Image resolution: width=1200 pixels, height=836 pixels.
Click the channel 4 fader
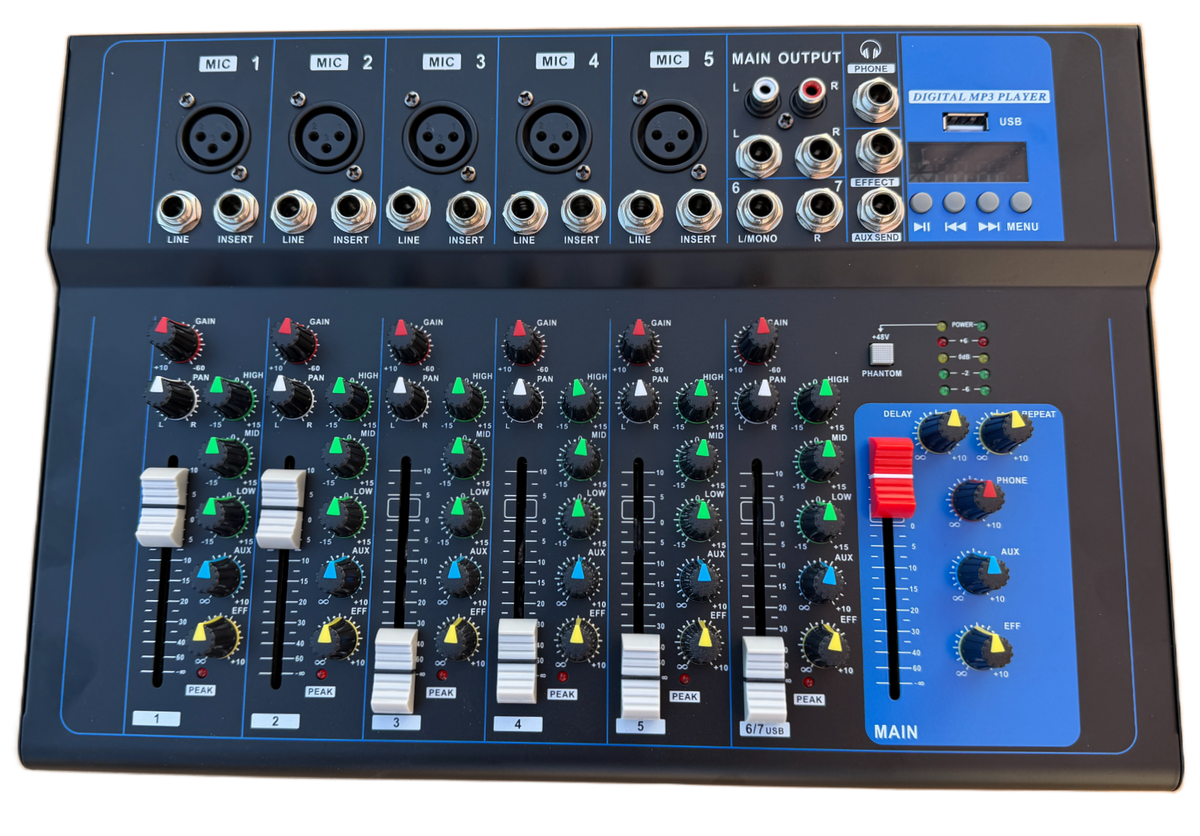(518, 660)
